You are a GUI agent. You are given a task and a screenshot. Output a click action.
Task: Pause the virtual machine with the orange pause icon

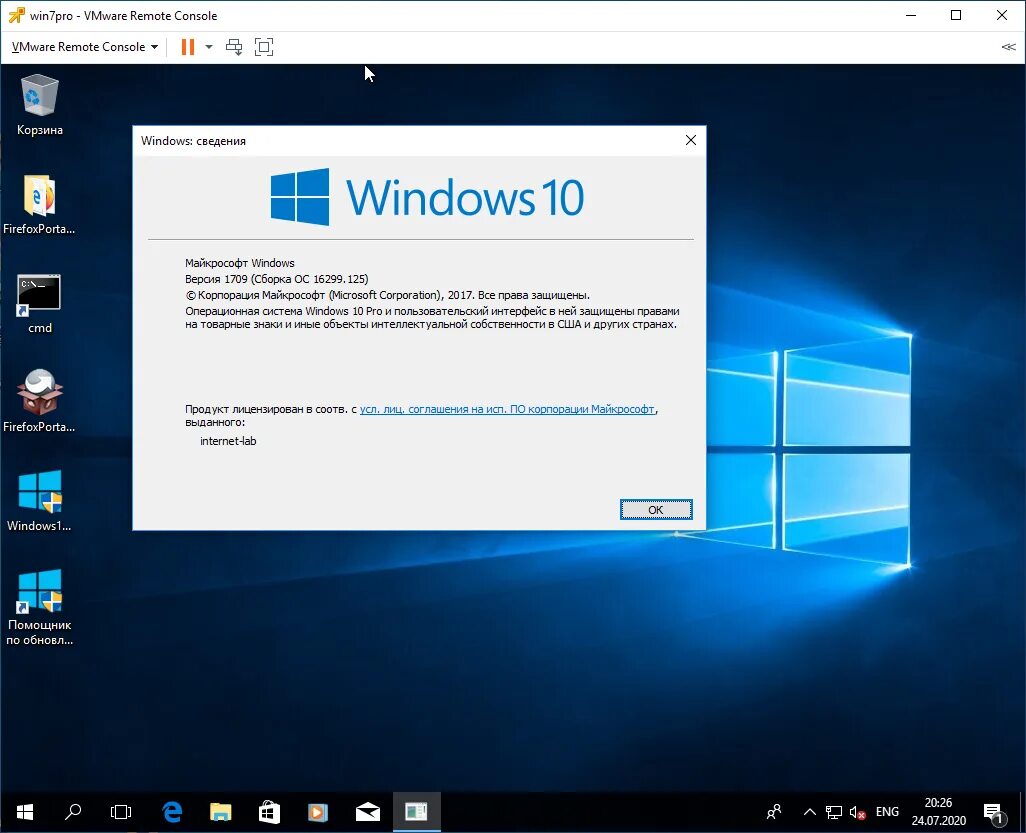click(188, 46)
